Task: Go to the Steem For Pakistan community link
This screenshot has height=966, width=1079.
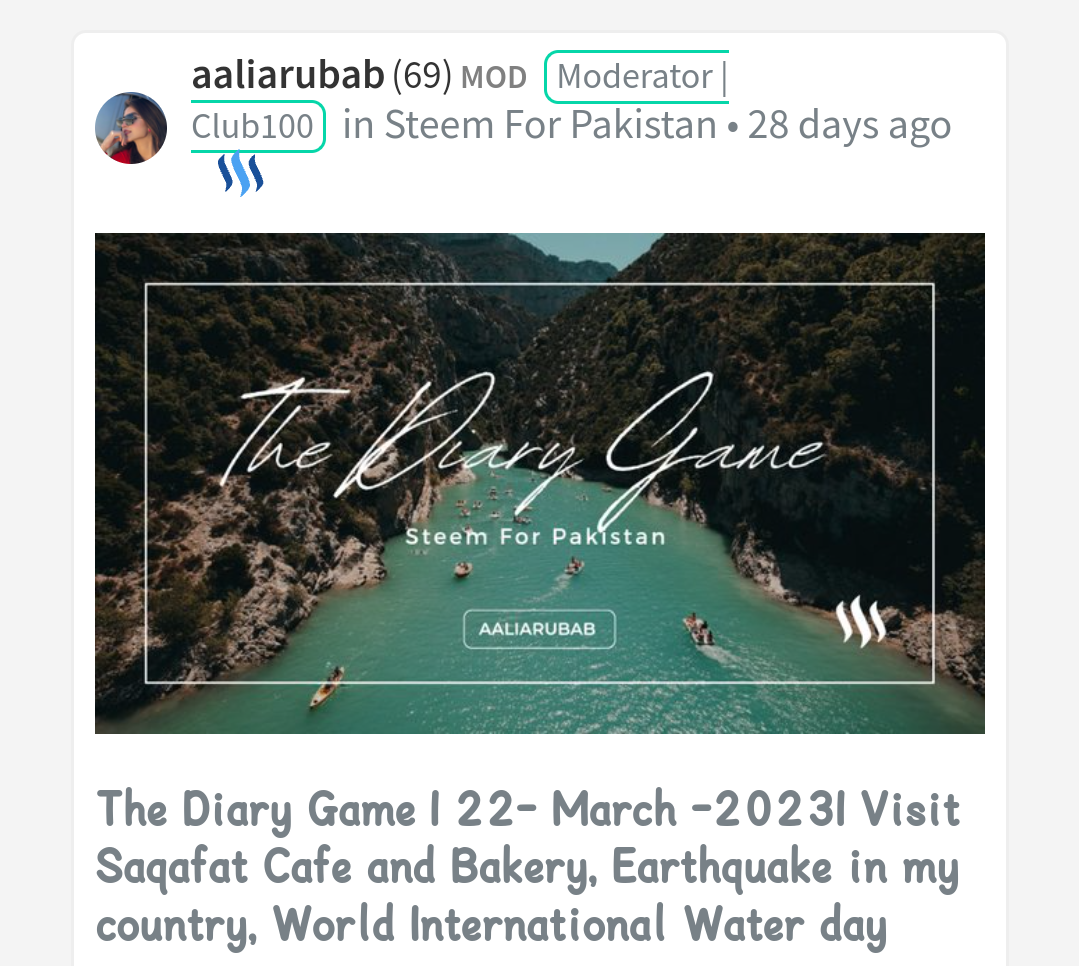Action: pyautogui.click(x=550, y=126)
